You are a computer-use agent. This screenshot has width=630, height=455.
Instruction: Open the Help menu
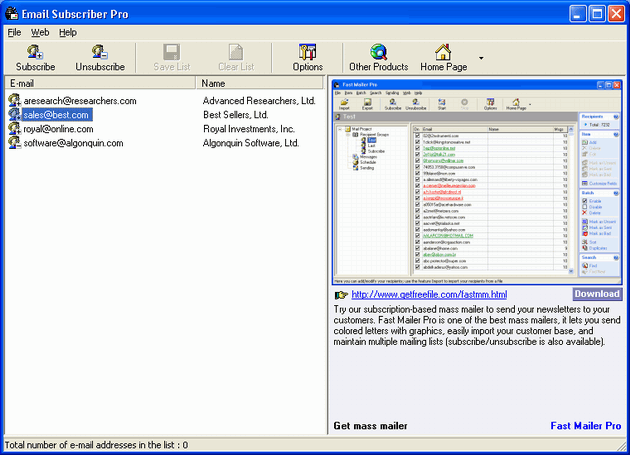point(67,32)
